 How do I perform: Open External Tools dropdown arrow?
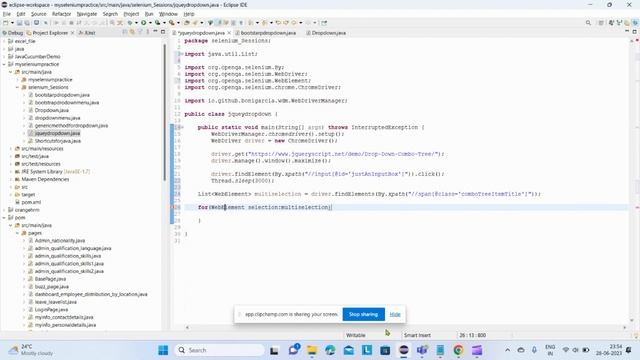pyautogui.click(x=178, y=23)
